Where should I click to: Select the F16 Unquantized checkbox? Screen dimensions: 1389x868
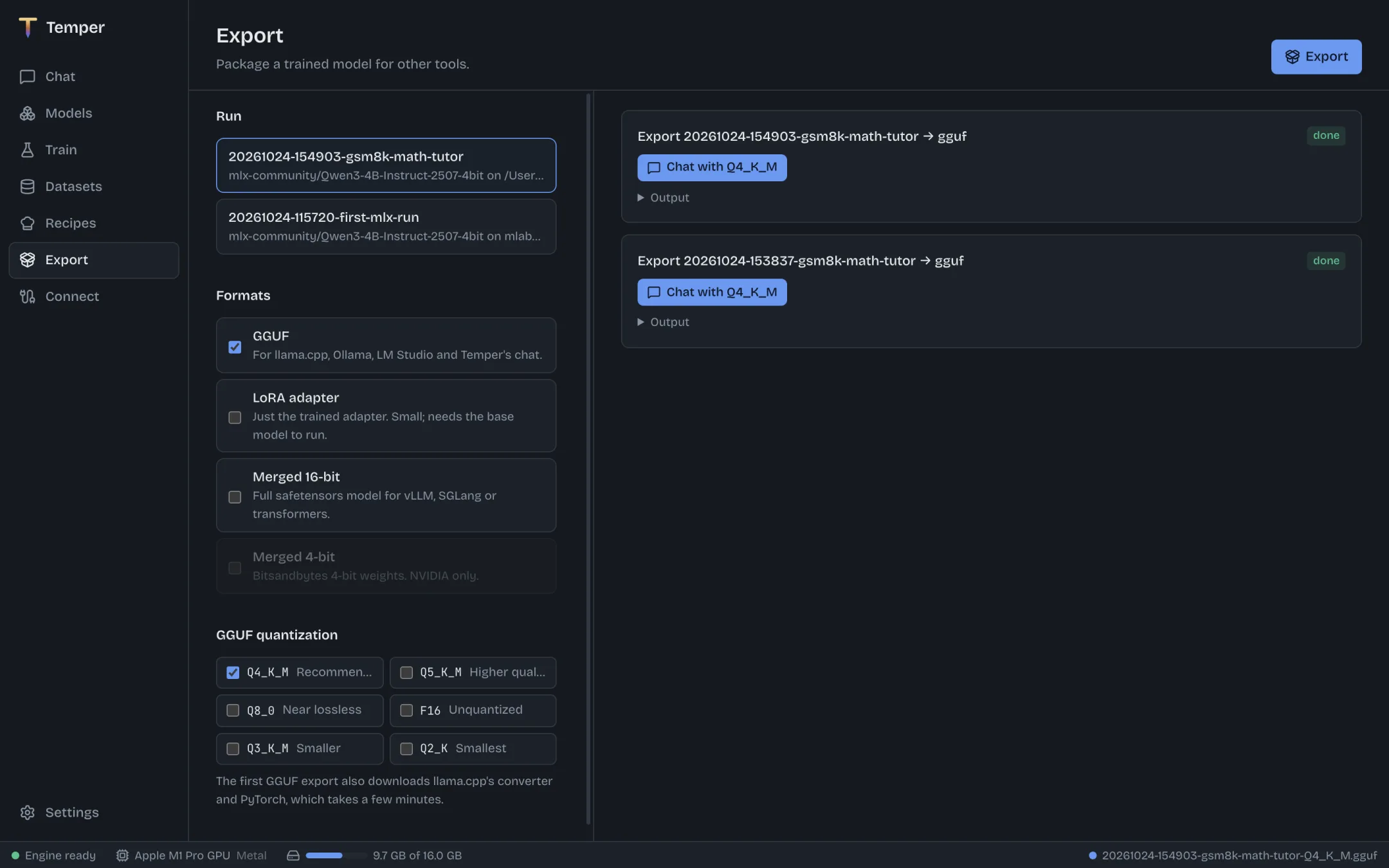coord(406,710)
